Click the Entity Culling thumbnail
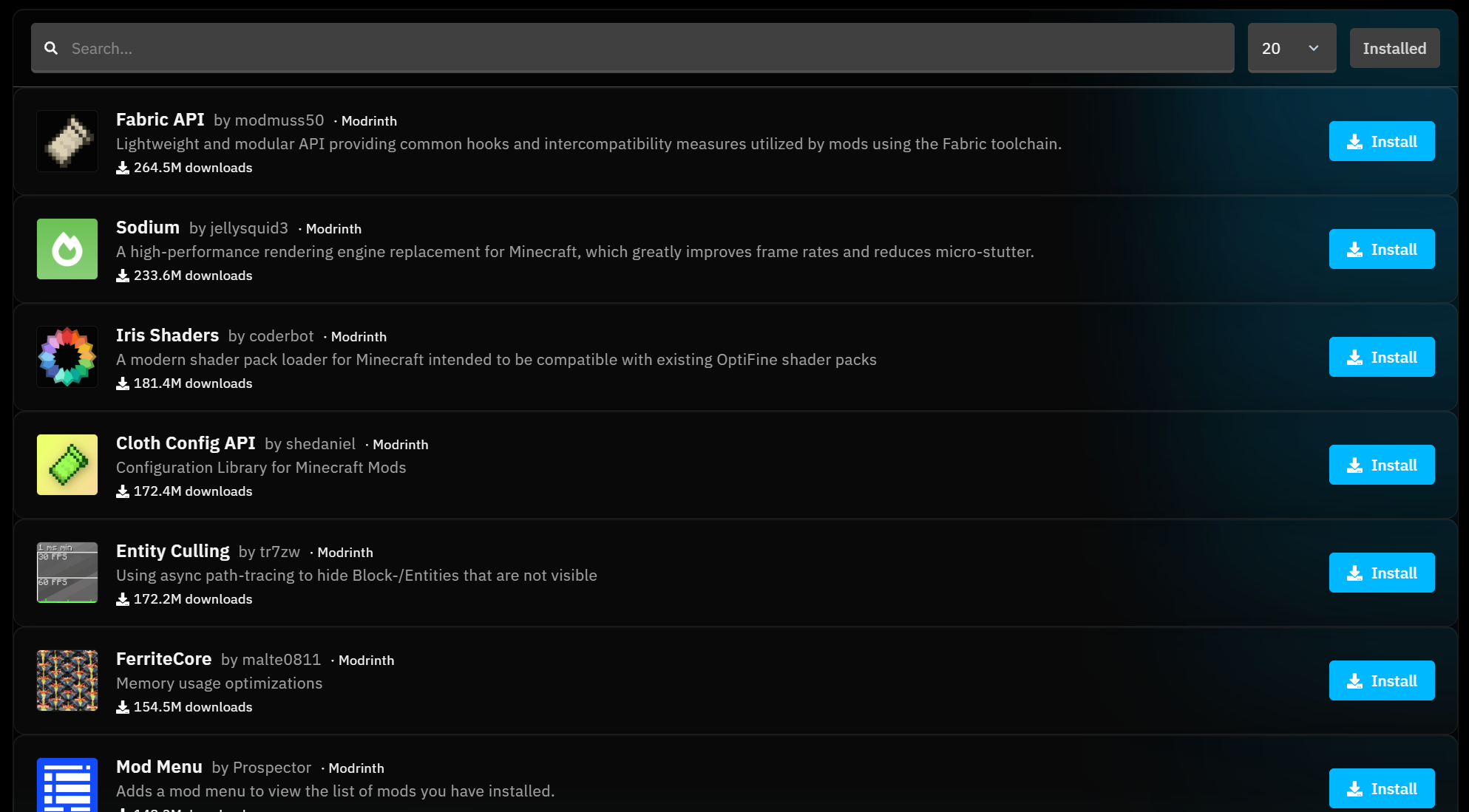The image size is (1469, 812). 67,573
